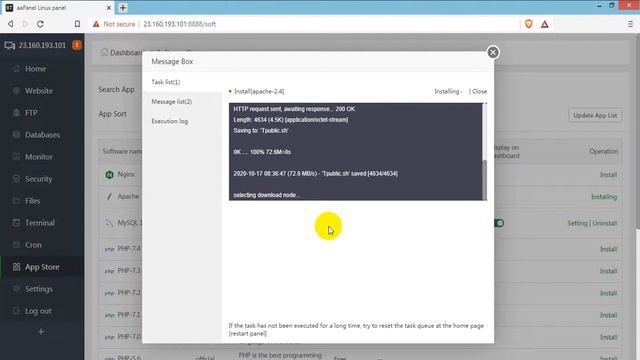Click the server monitor icon by IP
Viewport: 640px width, 360px height.
coord(10,46)
